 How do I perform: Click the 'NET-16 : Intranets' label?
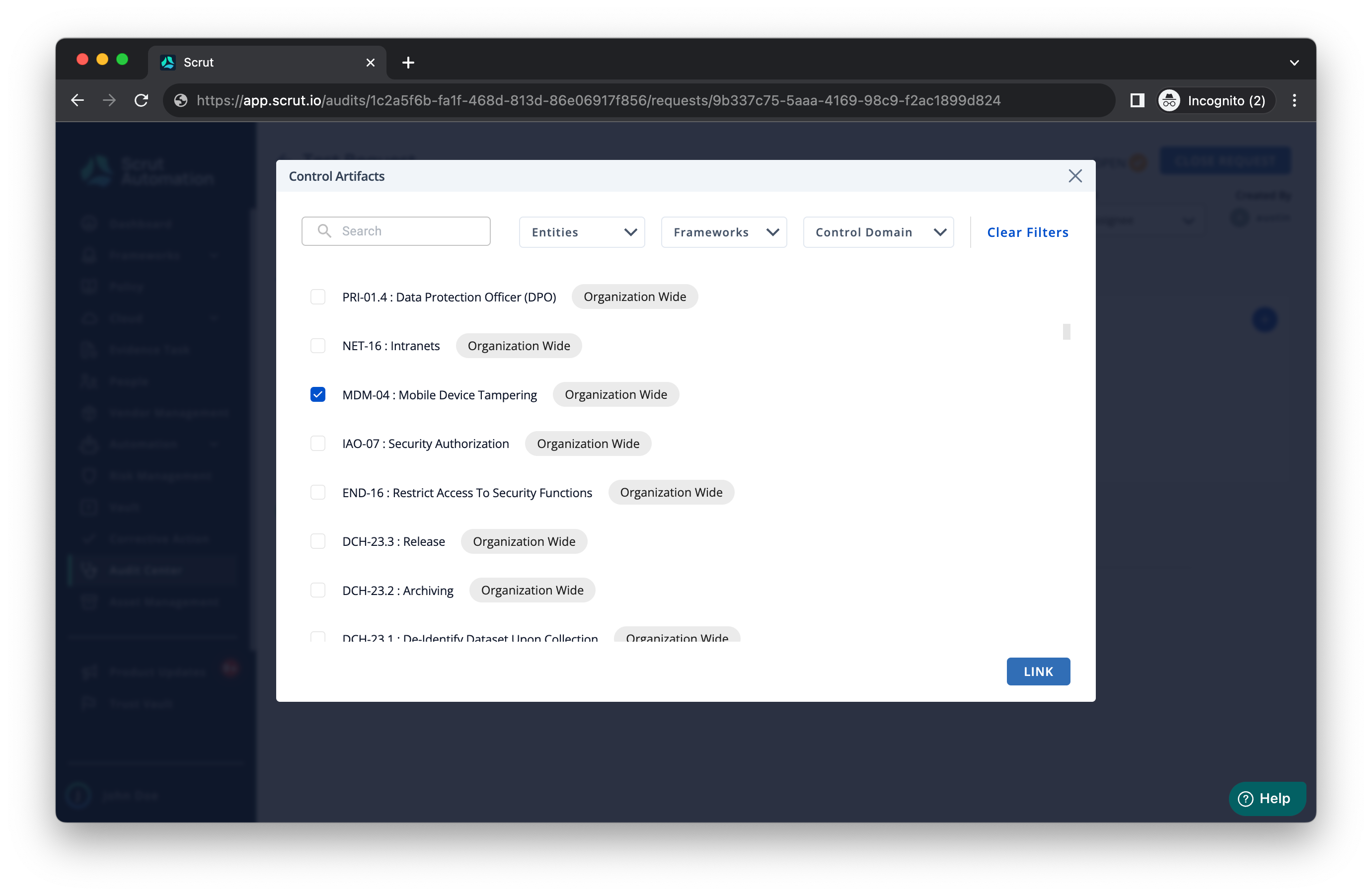[391, 346]
